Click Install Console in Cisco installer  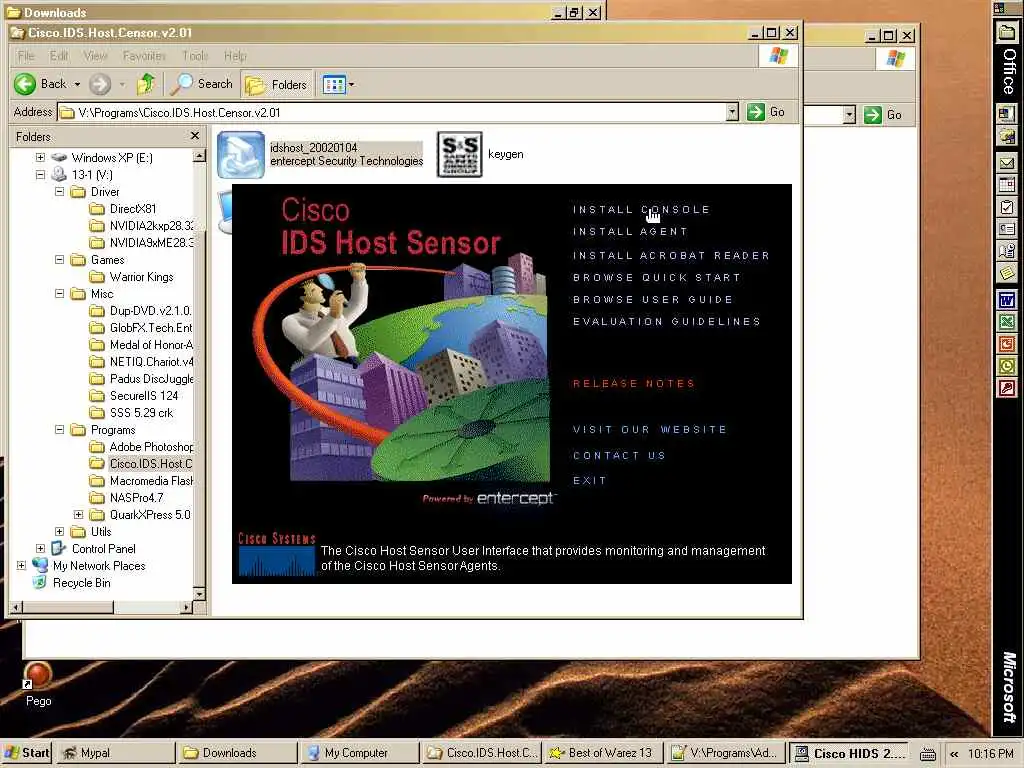tap(641, 210)
